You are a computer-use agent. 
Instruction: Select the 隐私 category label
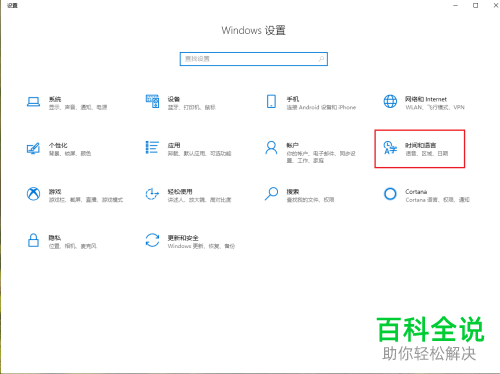(x=55, y=238)
